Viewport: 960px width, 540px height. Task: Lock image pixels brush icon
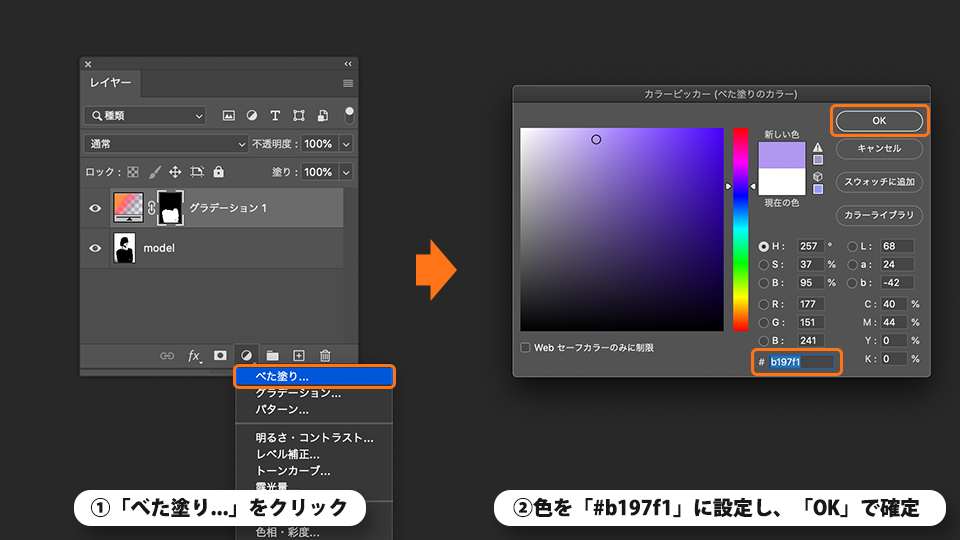[x=154, y=172]
